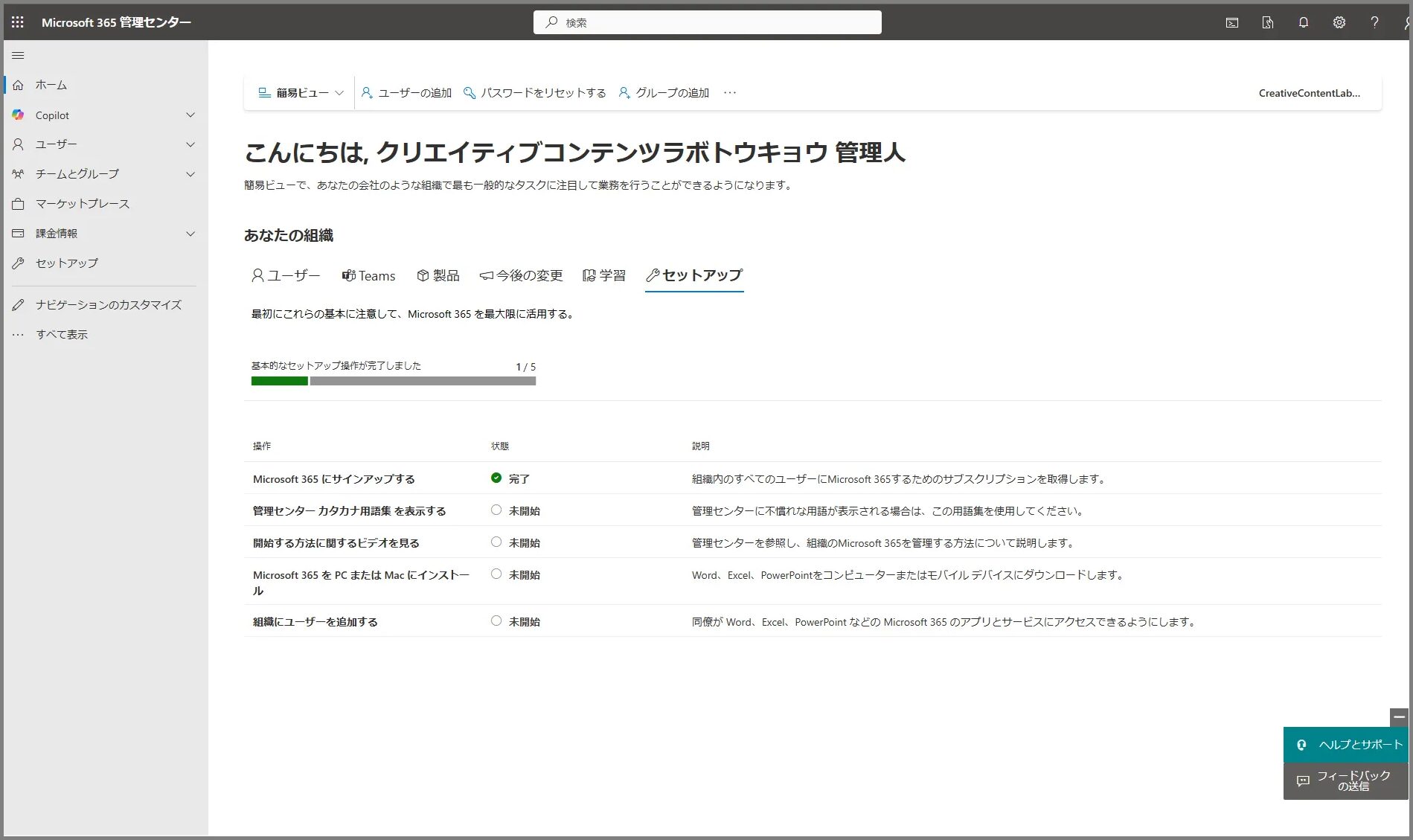Select the 未開始 circle for ビデオを見る row
The height and width of the screenshot is (840, 1413).
pyautogui.click(x=496, y=542)
